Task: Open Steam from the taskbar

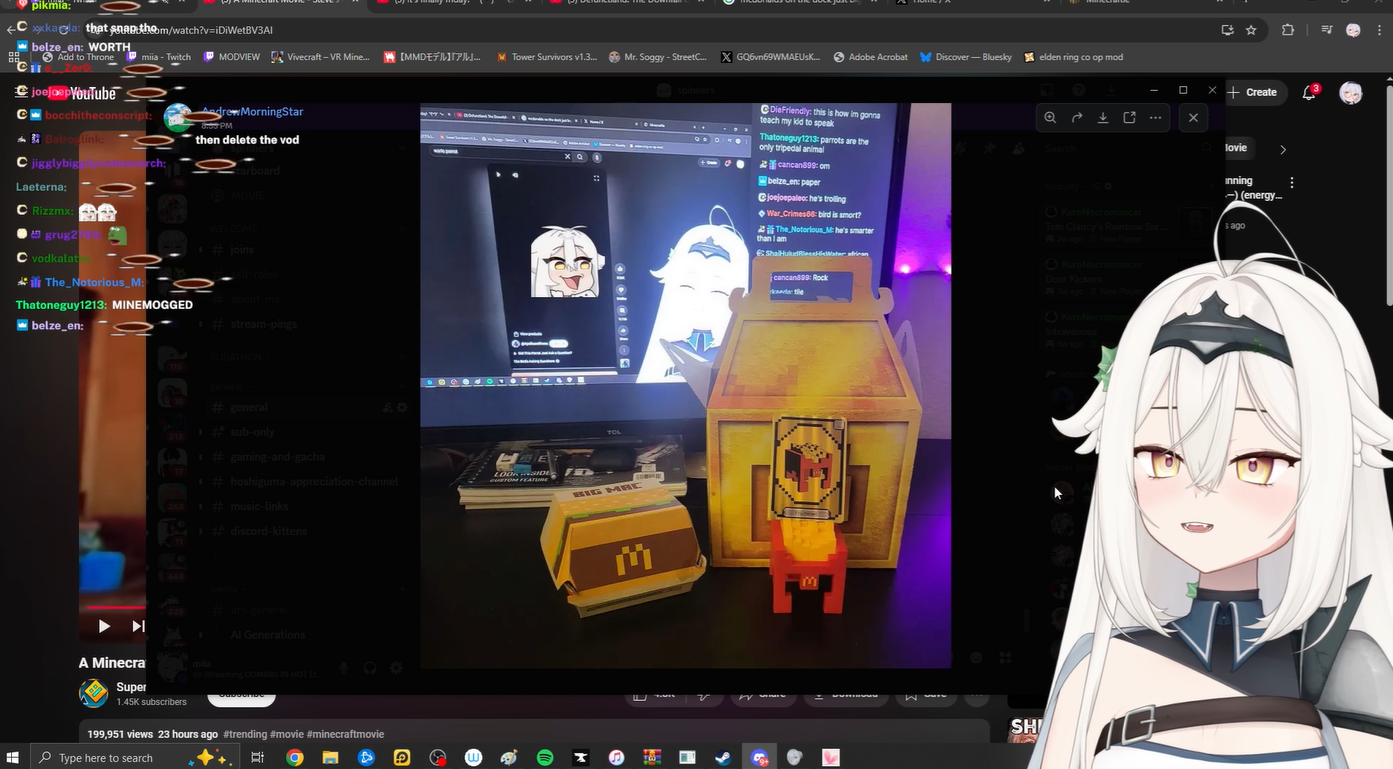Action: coord(723,757)
